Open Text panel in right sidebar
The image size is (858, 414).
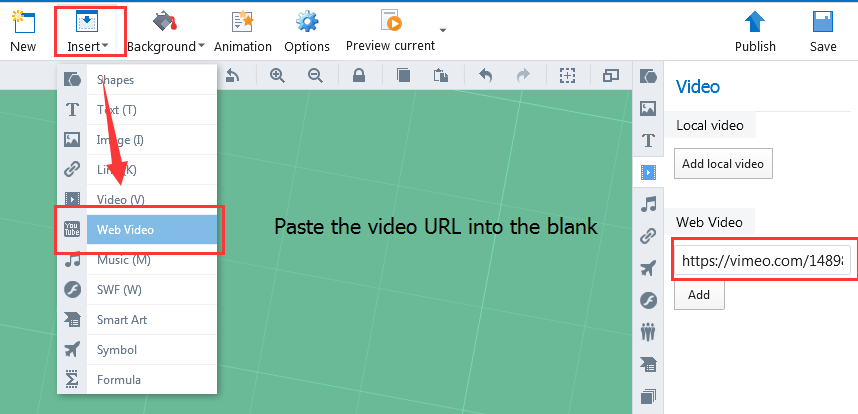[648, 141]
